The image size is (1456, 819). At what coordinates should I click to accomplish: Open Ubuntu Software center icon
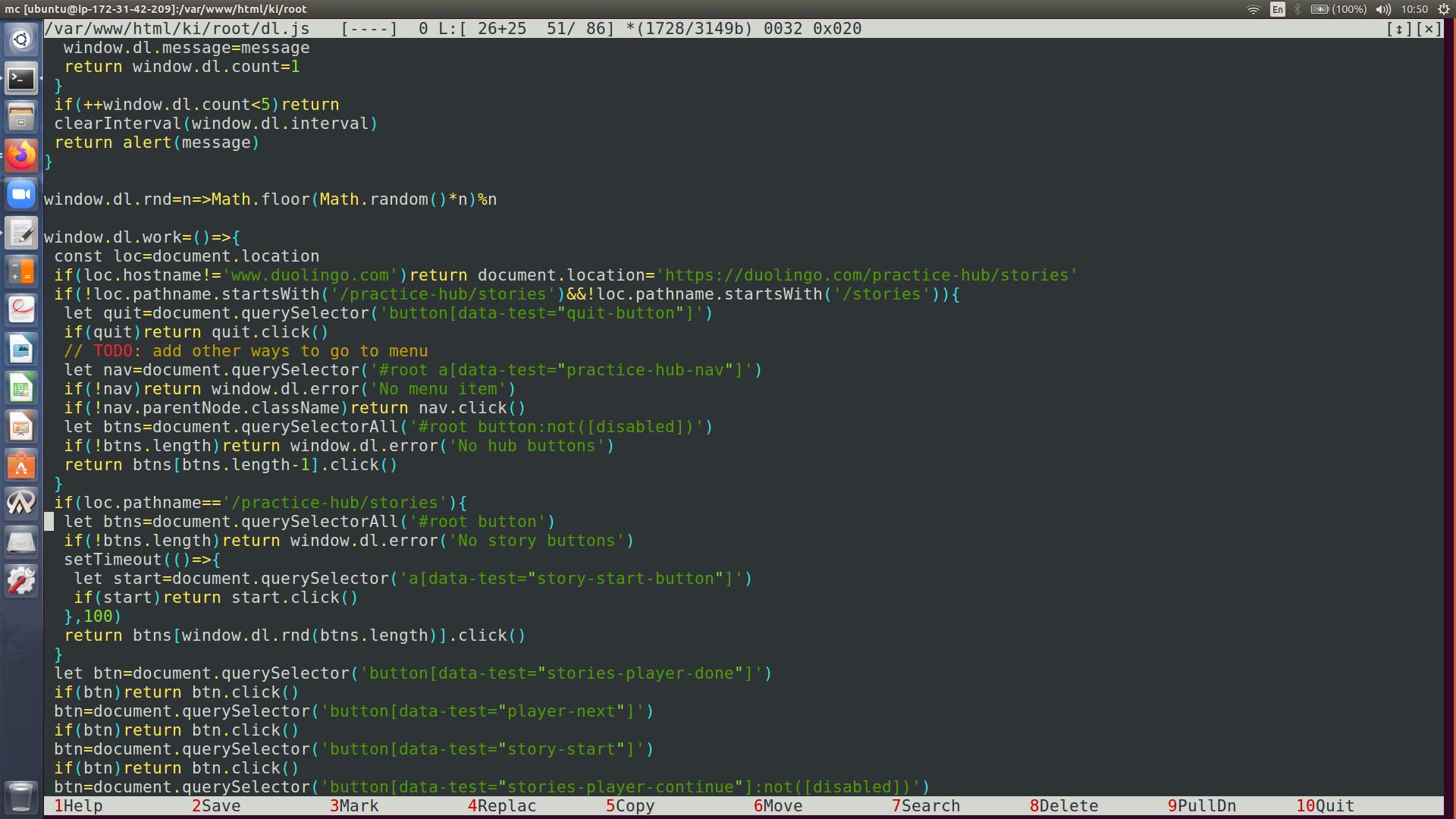click(x=21, y=466)
